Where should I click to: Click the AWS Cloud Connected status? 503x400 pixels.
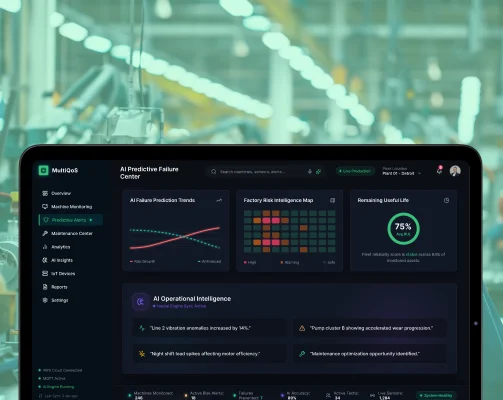60,370
